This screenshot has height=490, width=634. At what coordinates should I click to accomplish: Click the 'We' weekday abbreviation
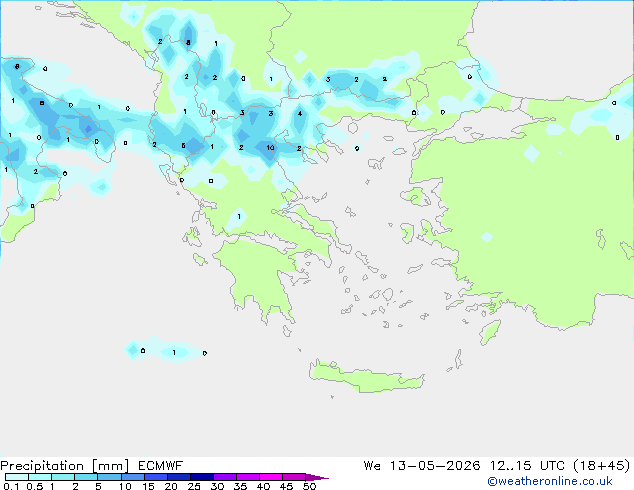click(372, 466)
